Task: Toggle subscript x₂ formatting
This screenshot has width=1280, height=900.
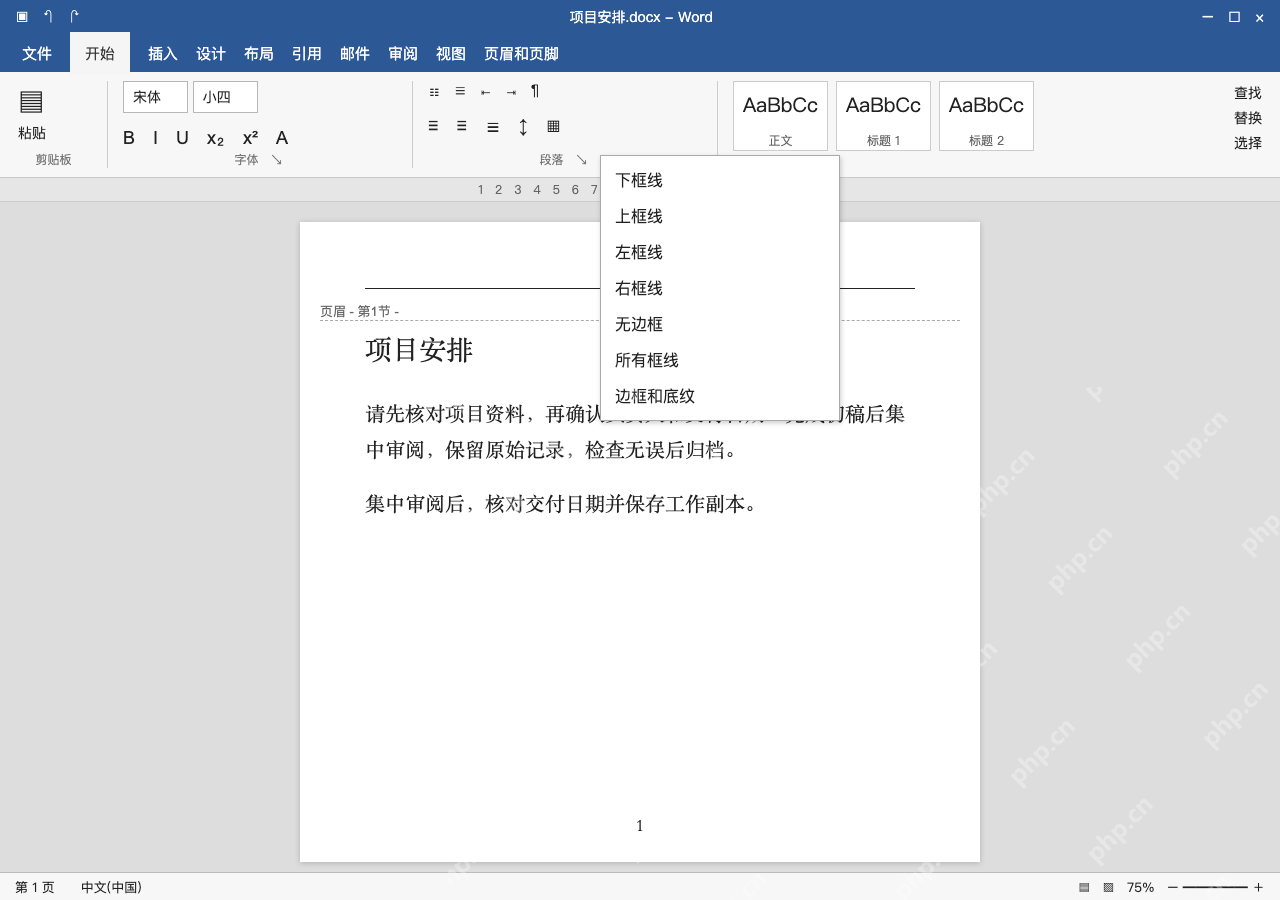Action: tap(215, 138)
